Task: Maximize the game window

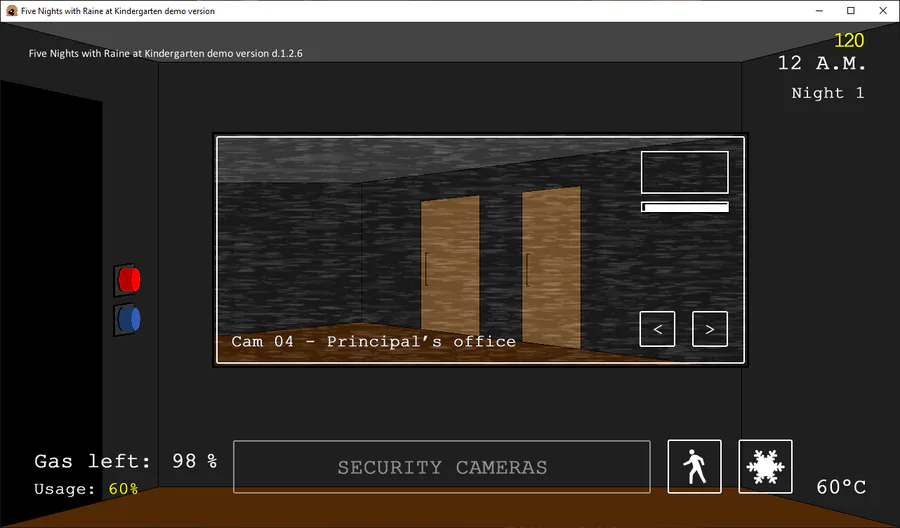Action: coord(851,11)
